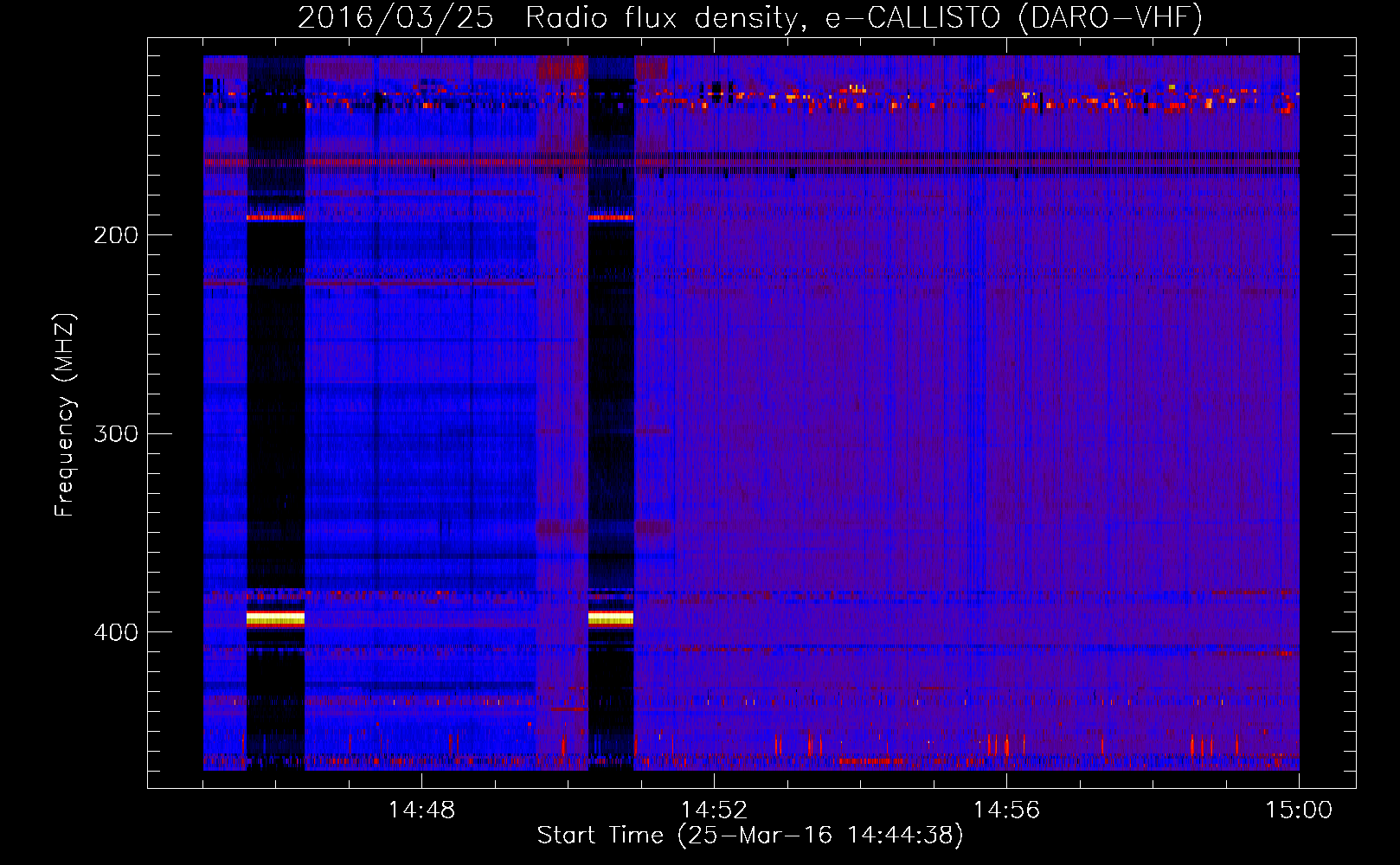Click the 14:48 time tick label
Image resolution: width=1400 pixels, height=865 pixels.
click(421, 811)
